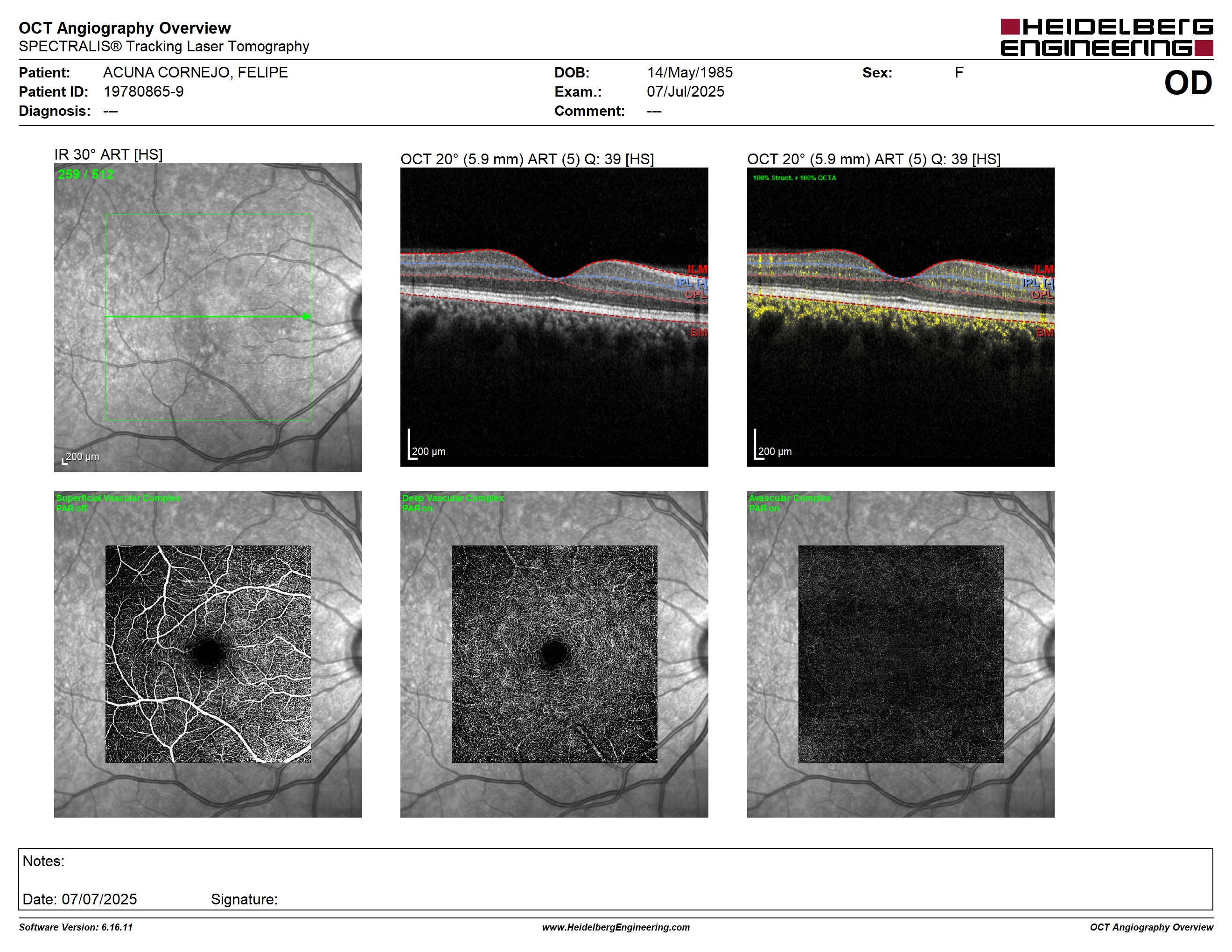Click the OPL label on OCTA B-scan
The image size is (1232, 952).
[1042, 294]
